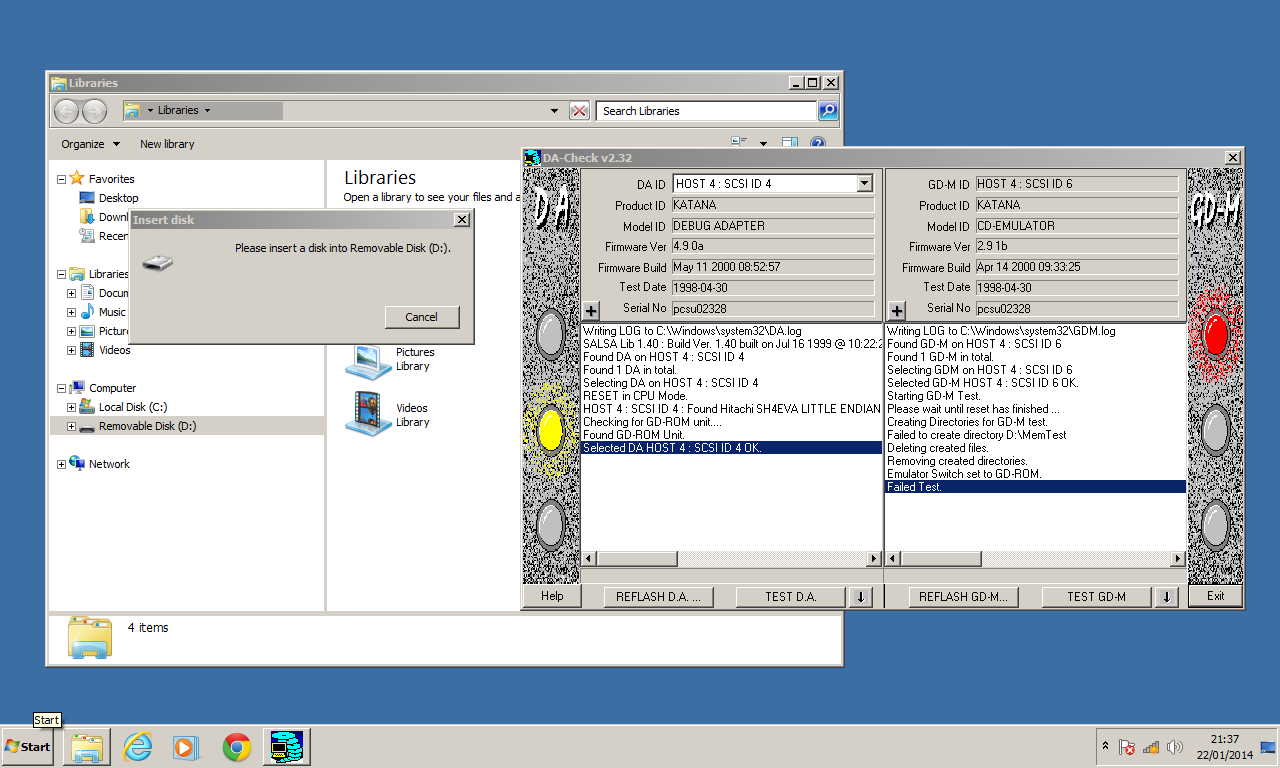Click the REFLASH D.A. button
The width and height of the screenshot is (1280, 768).
(x=658, y=597)
